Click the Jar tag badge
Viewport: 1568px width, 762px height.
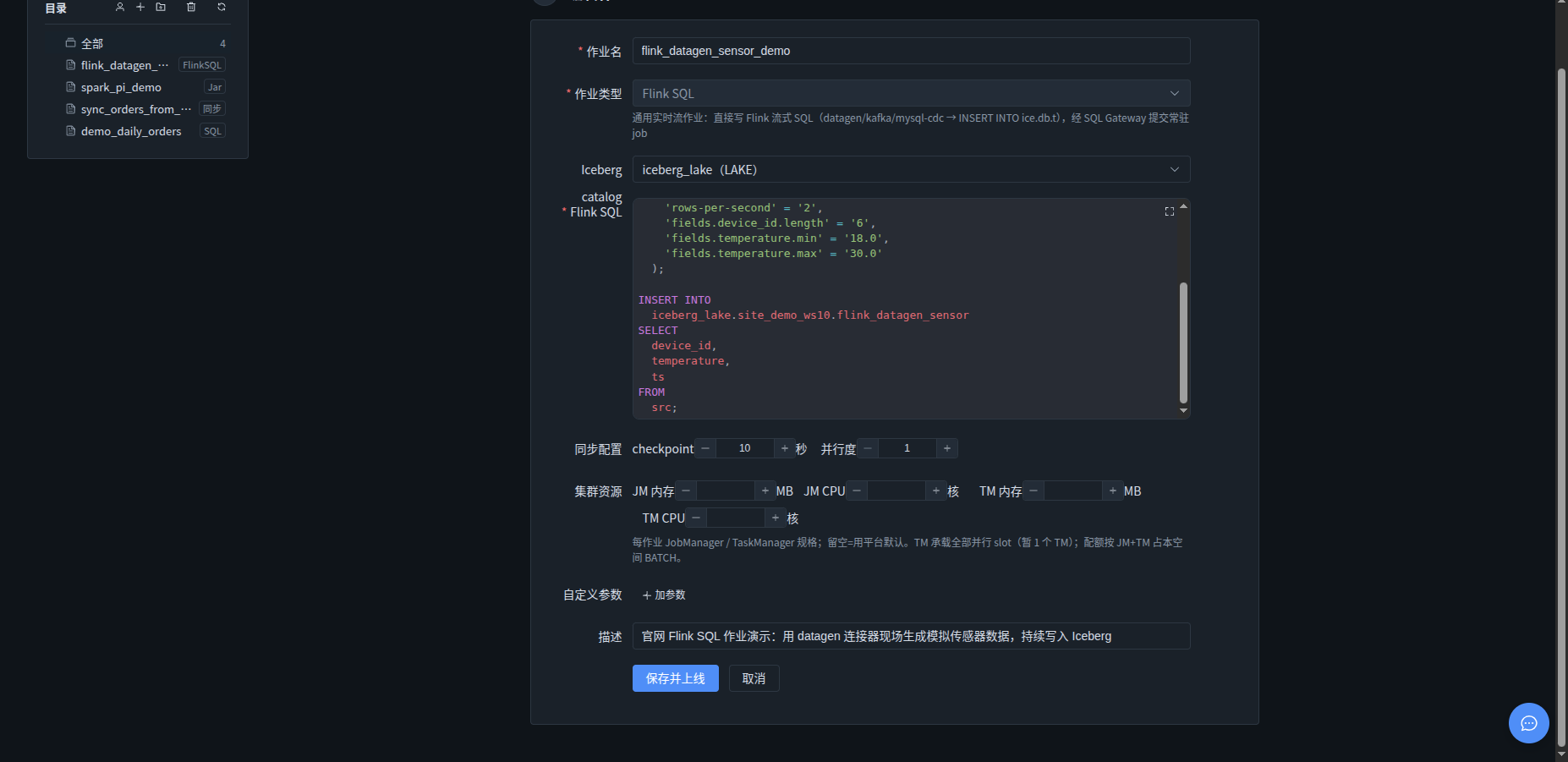tap(215, 87)
